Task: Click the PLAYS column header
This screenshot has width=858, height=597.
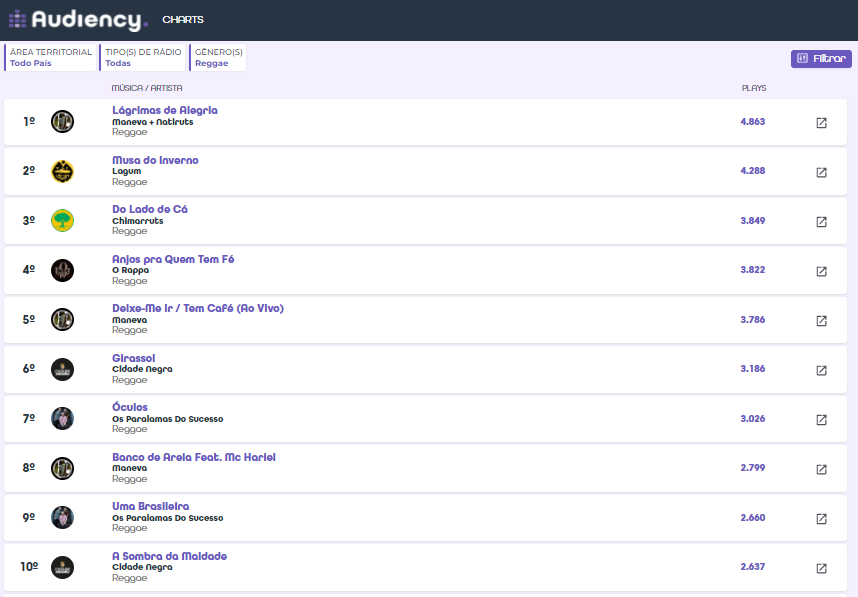Action: (x=754, y=88)
